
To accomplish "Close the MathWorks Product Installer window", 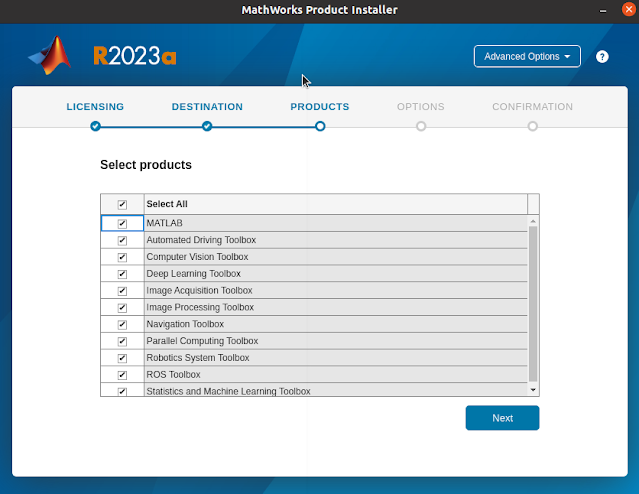I will tap(629, 9).
